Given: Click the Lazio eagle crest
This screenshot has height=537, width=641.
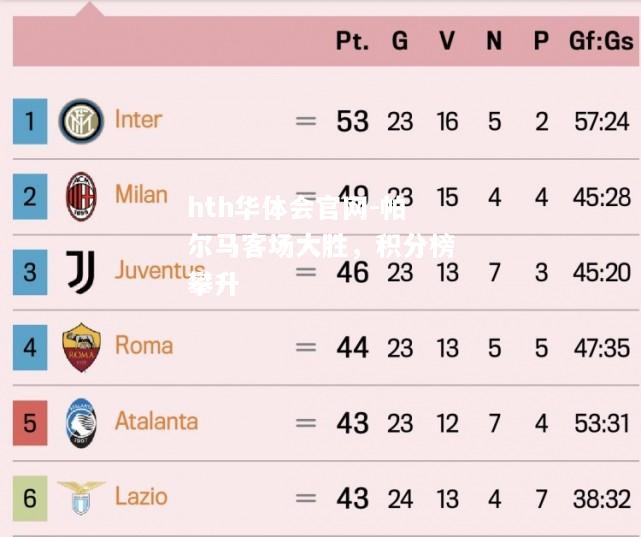Looking at the screenshot, I should (x=81, y=498).
